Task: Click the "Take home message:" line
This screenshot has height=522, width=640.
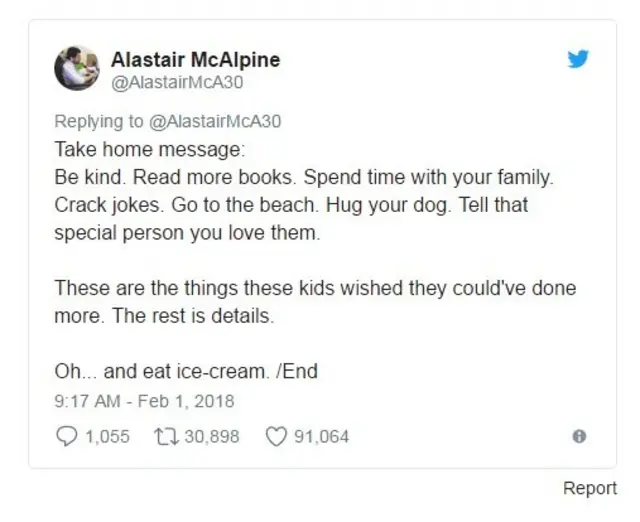Action: 149,150
